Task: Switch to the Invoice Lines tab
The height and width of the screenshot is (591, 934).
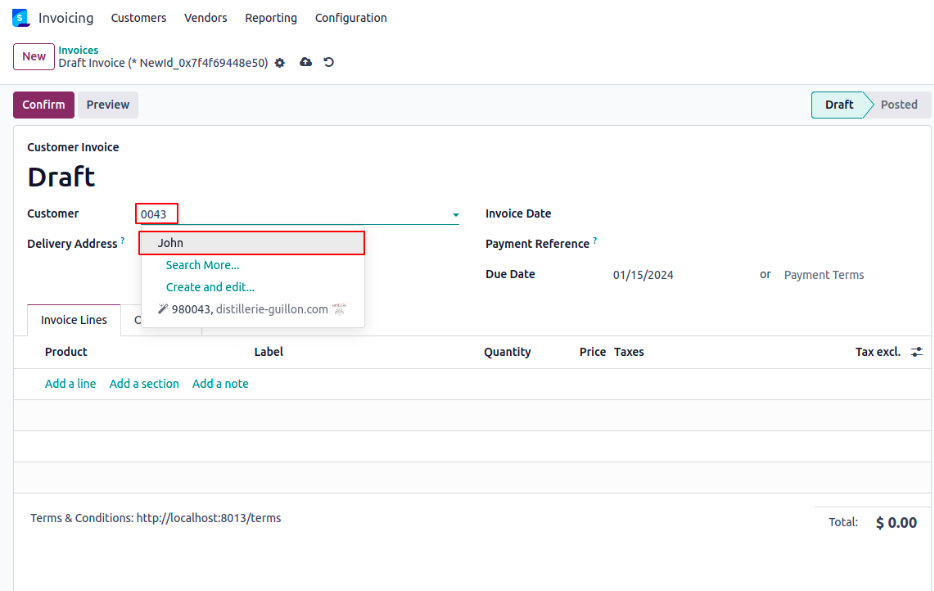Action: 74,320
